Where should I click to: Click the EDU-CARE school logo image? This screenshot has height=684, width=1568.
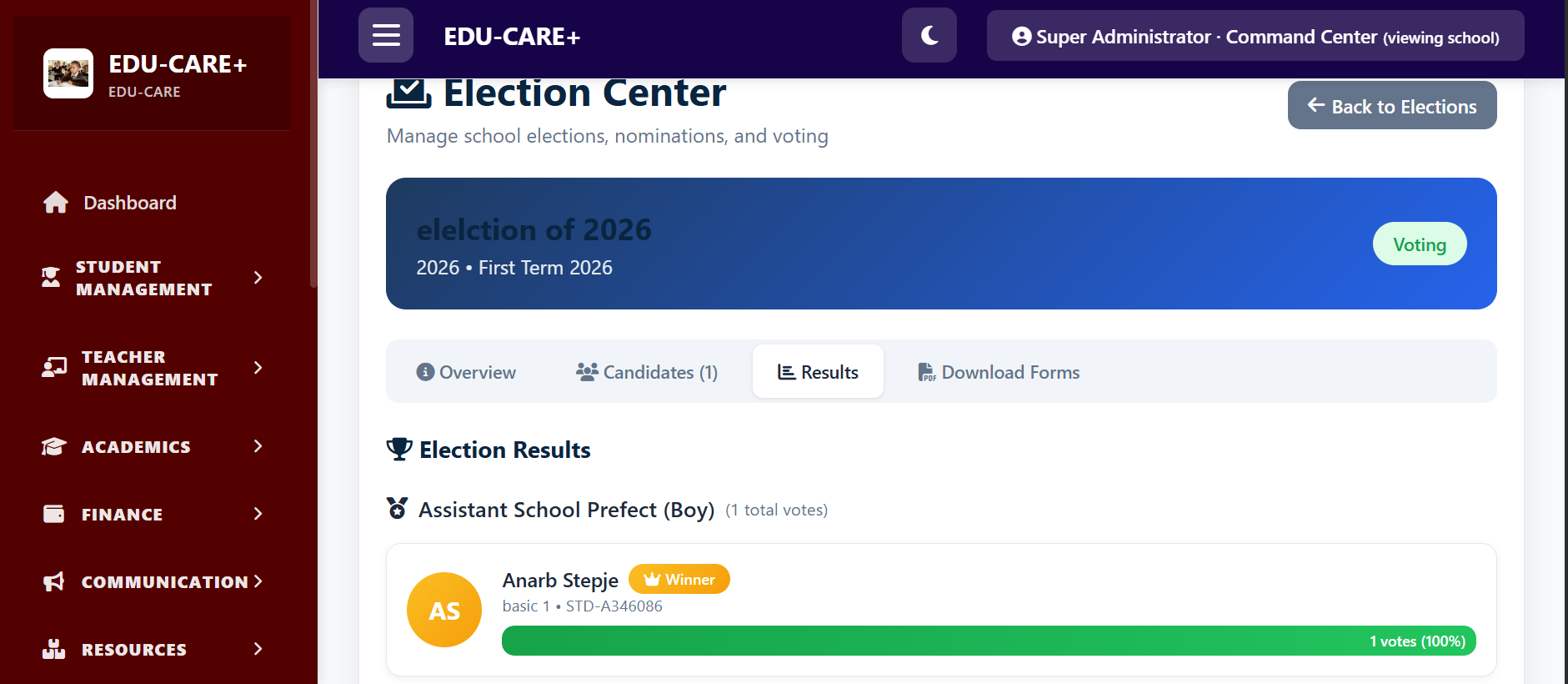(68, 73)
